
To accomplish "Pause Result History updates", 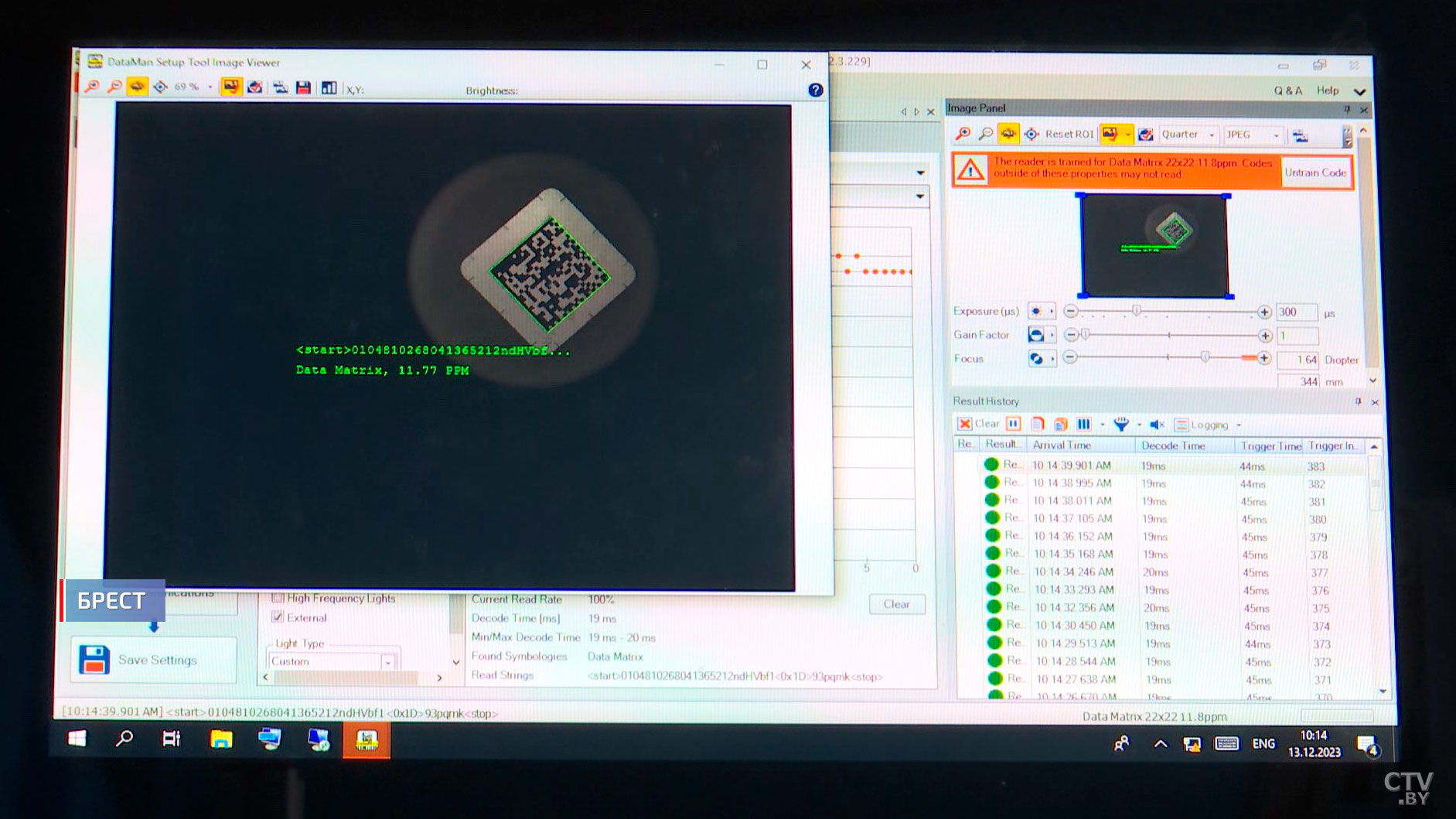I will (x=1014, y=424).
